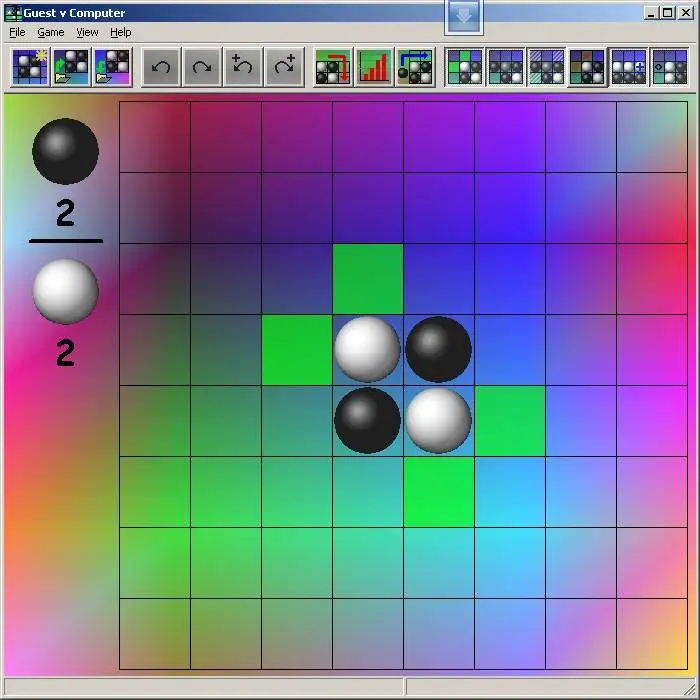Screen dimensions: 700x700
Task: Click the blue down-arrow button in the title bar
Action: (464, 17)
